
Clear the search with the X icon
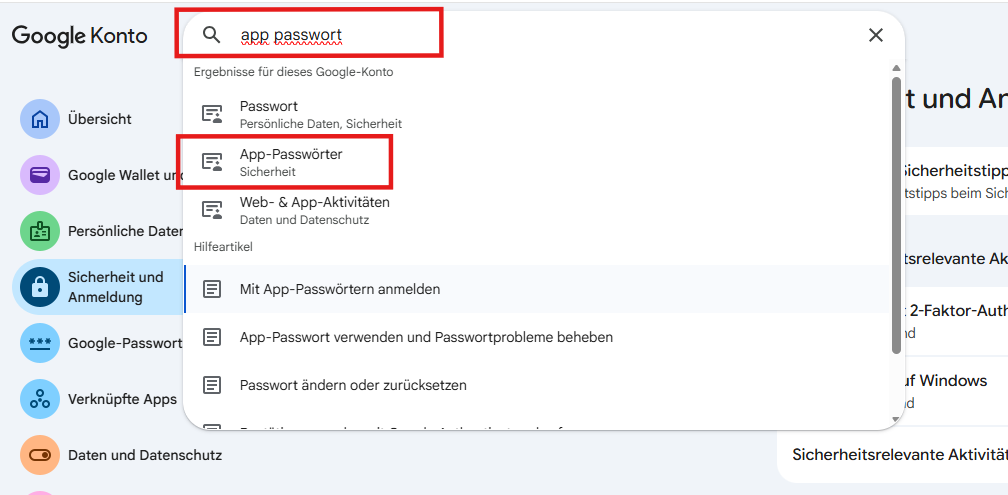click(x=876, y=35)
